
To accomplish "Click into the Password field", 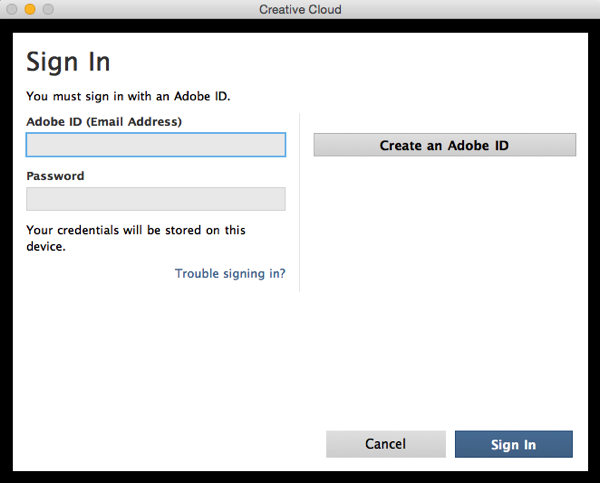I will [156, 199].
